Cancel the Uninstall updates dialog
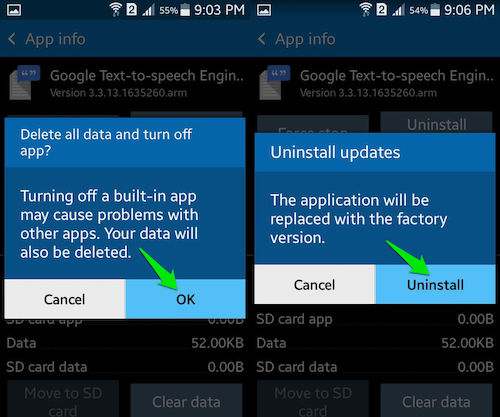Screen dimensions: 500x417 [x=315, y=284]
